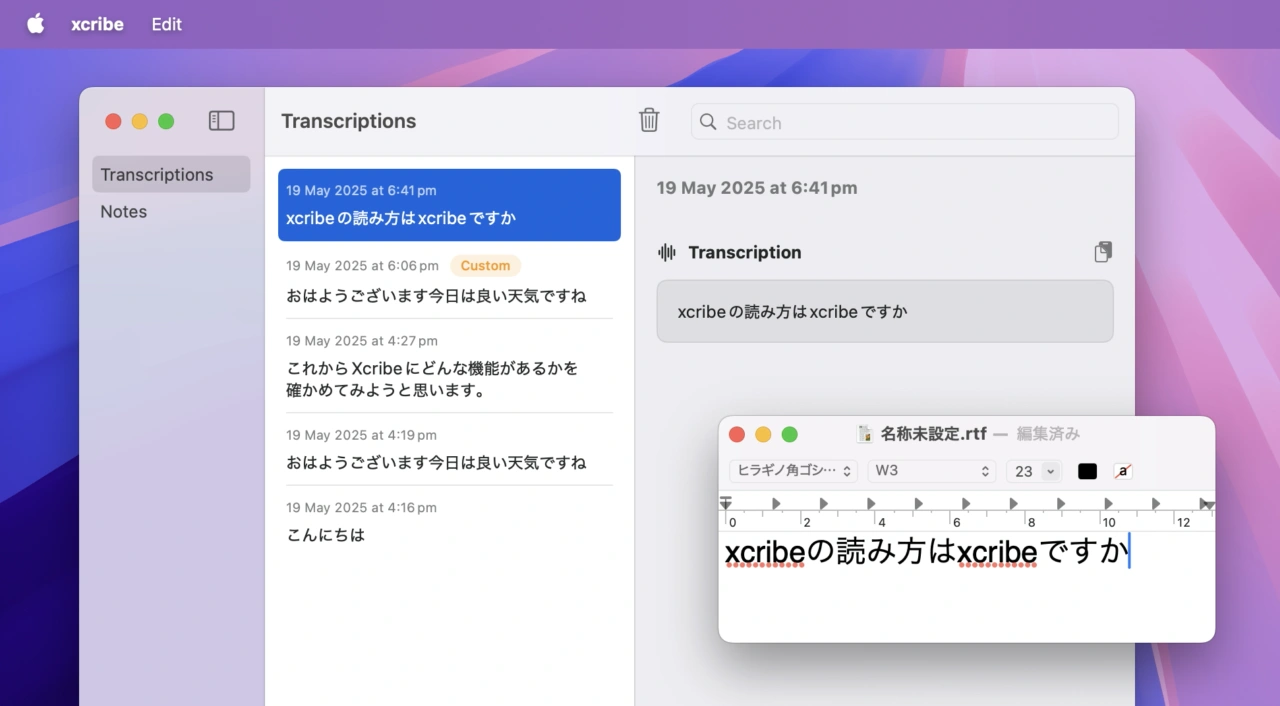Screen dimensions: 1280x706
Task: Click the magnifying glass search icon
Action: (709, 122)
